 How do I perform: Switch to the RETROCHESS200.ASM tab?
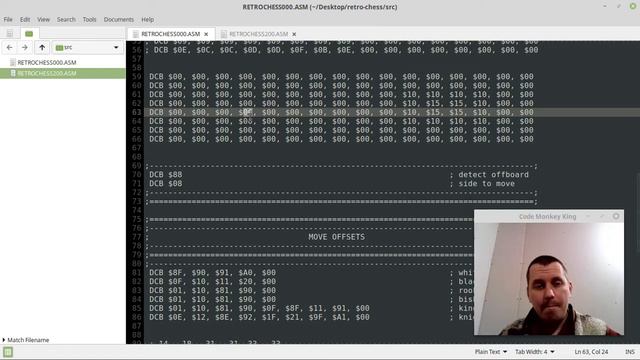258,34
